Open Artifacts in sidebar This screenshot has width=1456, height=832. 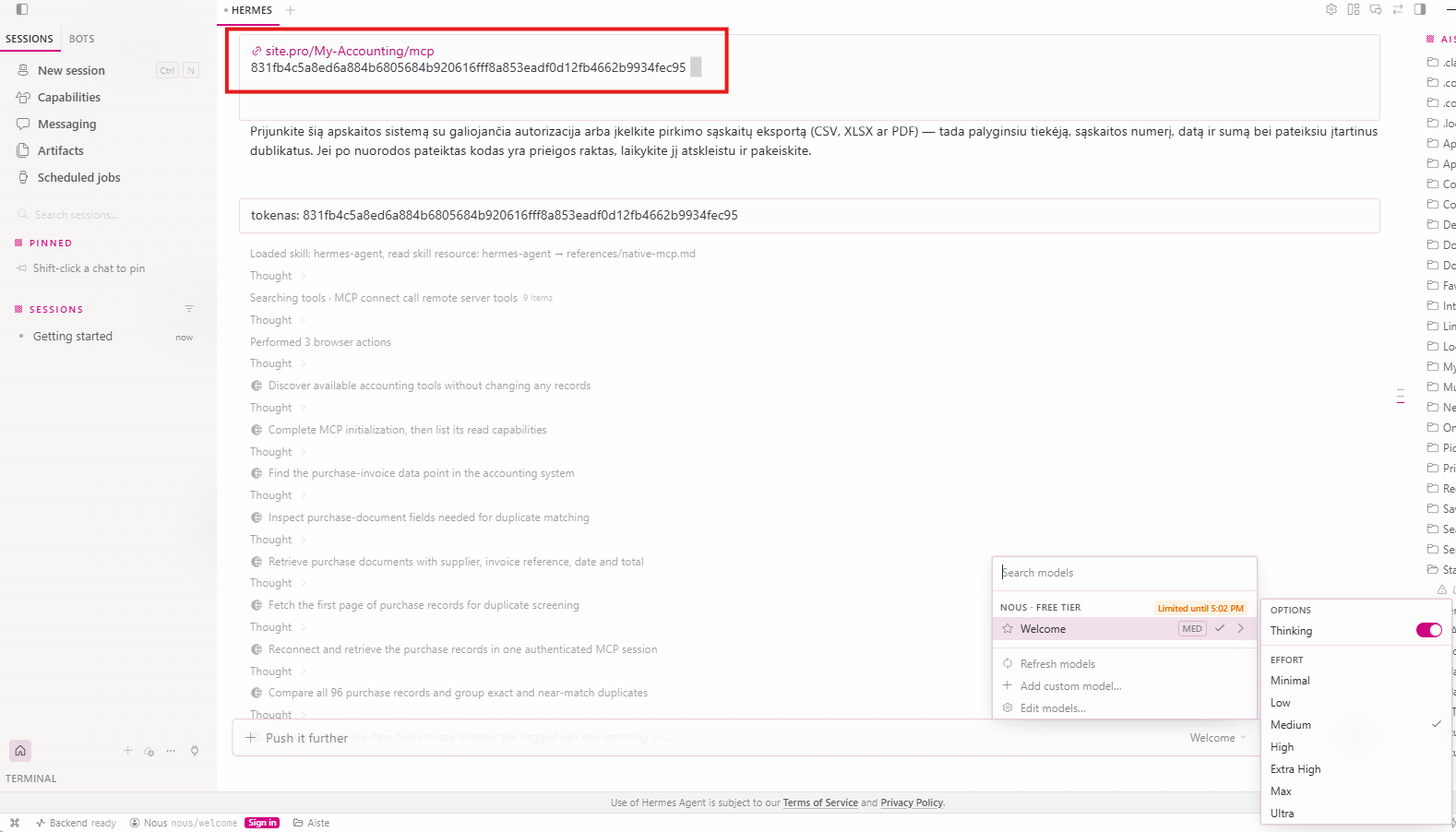coord(60,150)
